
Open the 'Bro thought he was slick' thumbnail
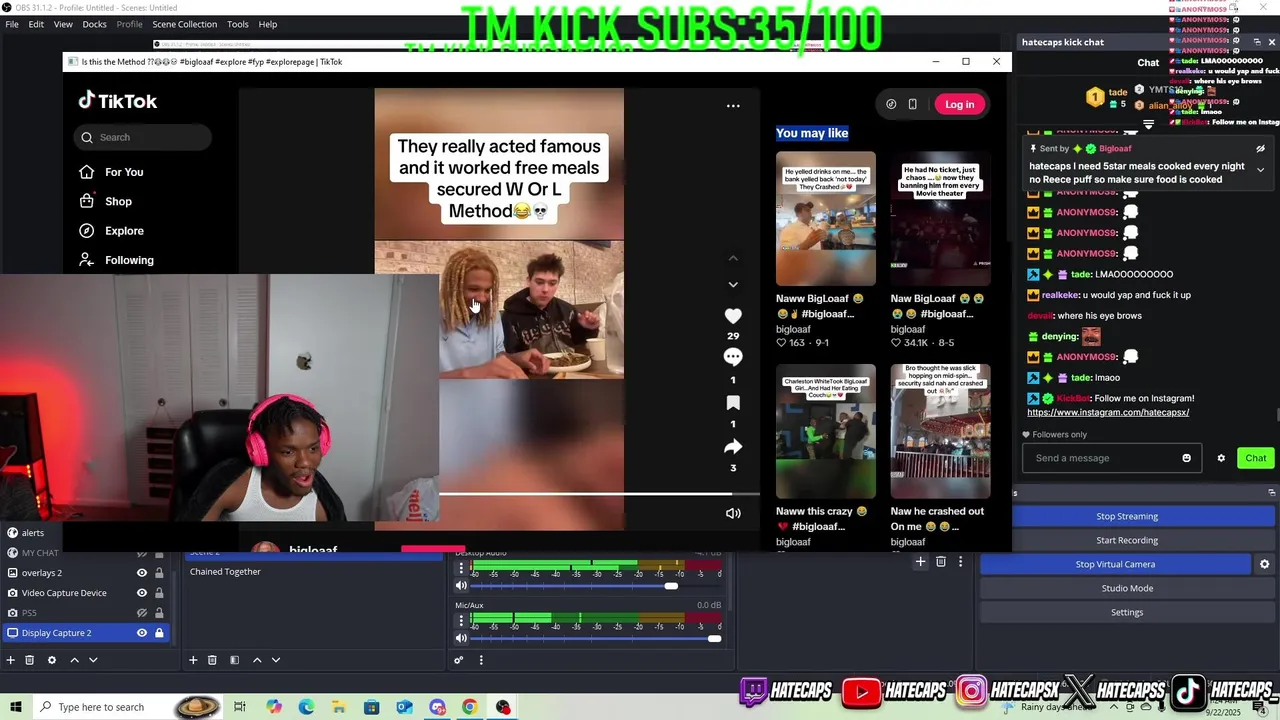tap(941, 431)
